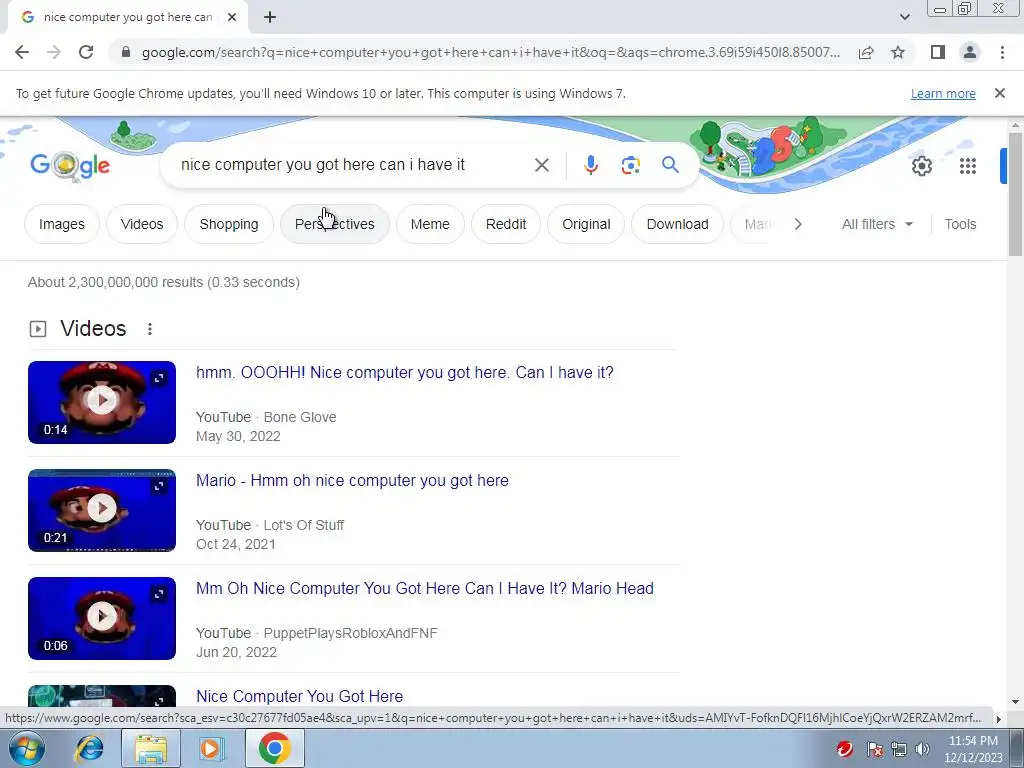The image size is (1024, 768).
Task: Open 'Mario - Hmm oh nice computer' result
Action: pos(352,480)
